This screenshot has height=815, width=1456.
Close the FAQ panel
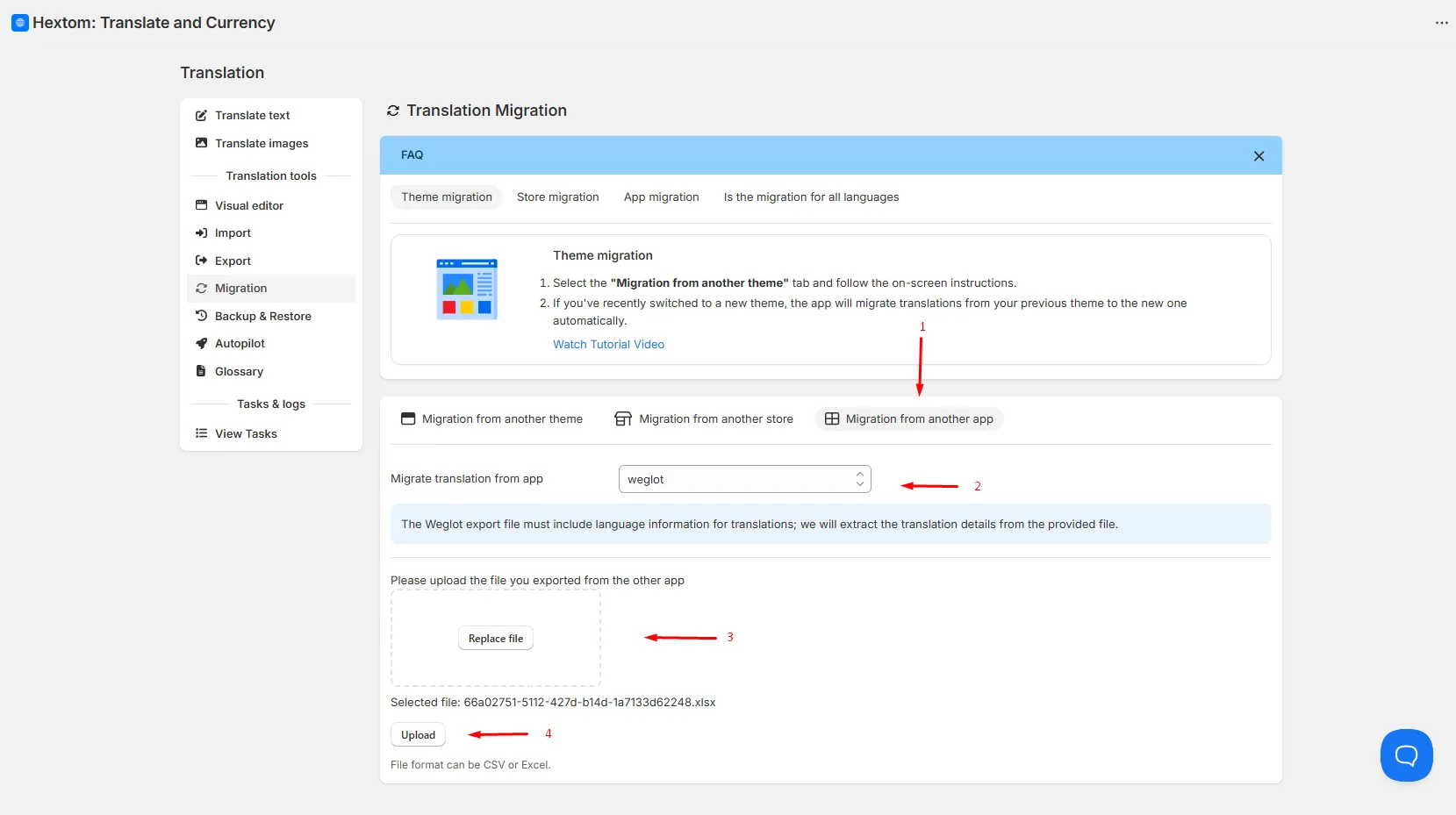1259,156
